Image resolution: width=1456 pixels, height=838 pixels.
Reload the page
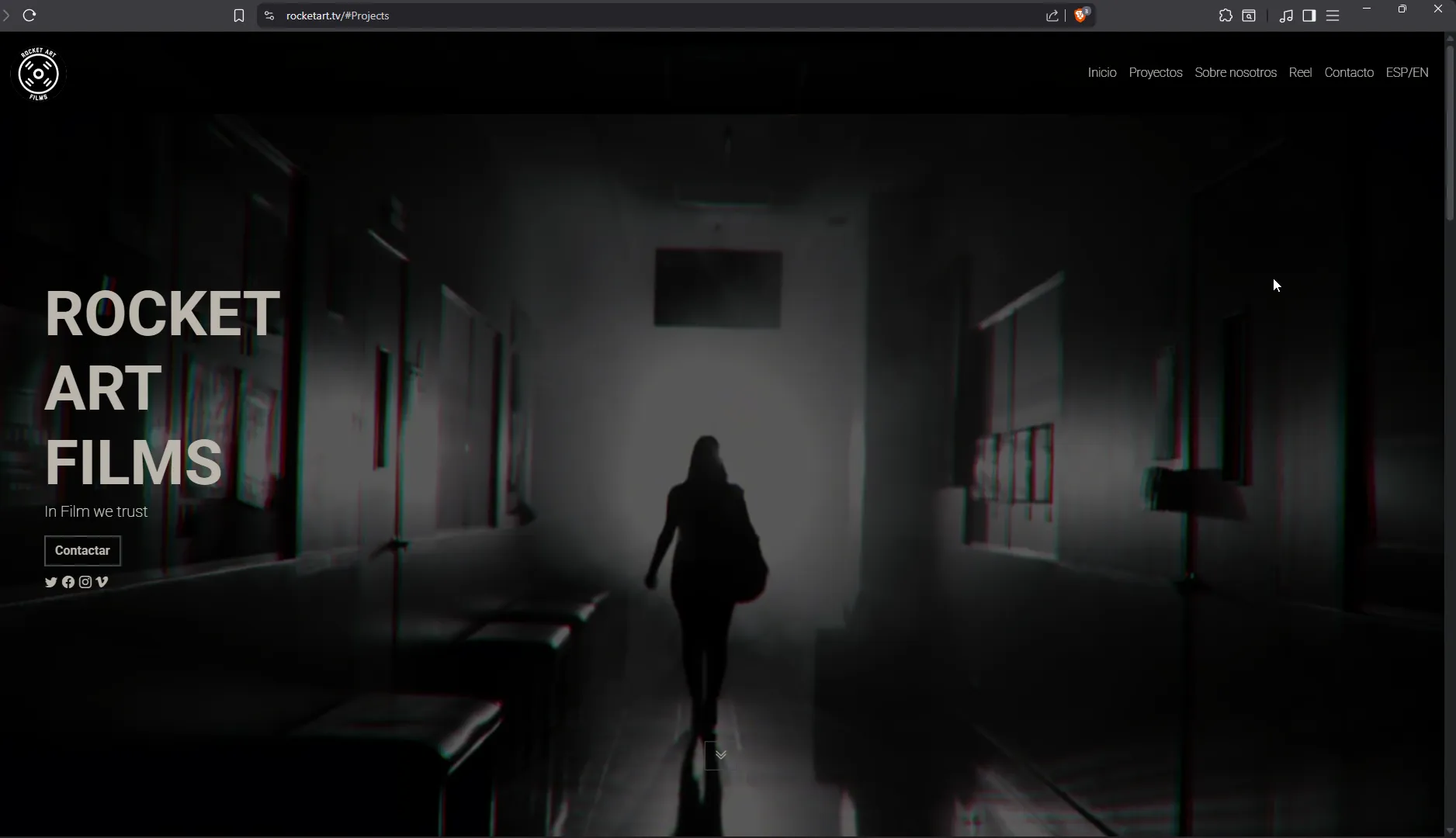pyautogui.click(x=29, y=15)
